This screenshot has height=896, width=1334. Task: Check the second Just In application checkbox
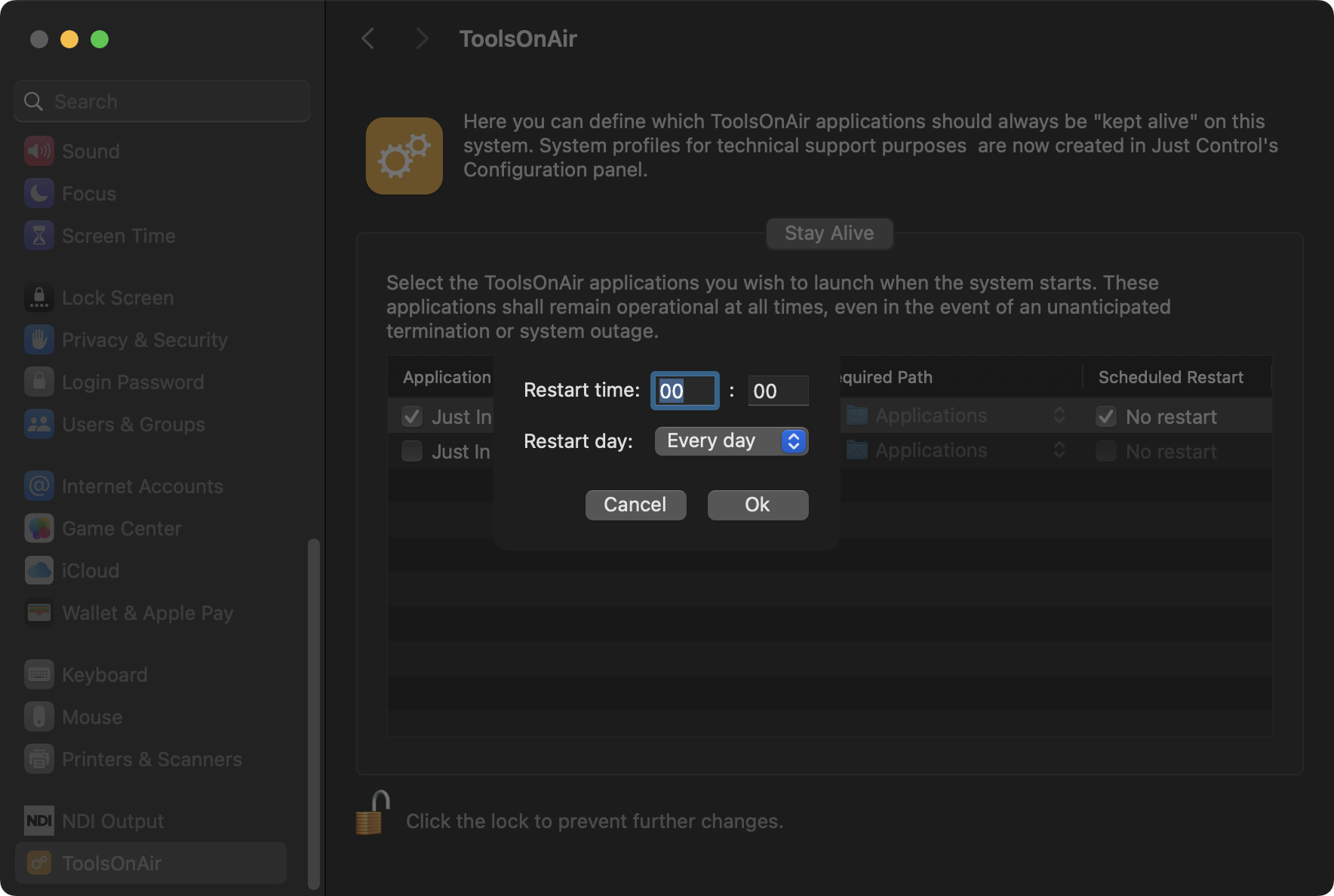tap(412, 451)
